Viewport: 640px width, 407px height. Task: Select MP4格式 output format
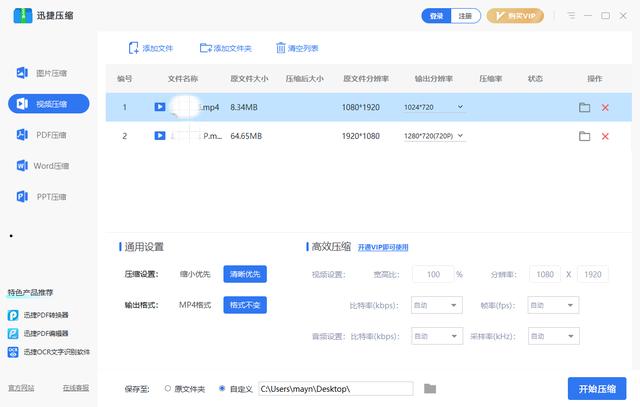point(195,305)
